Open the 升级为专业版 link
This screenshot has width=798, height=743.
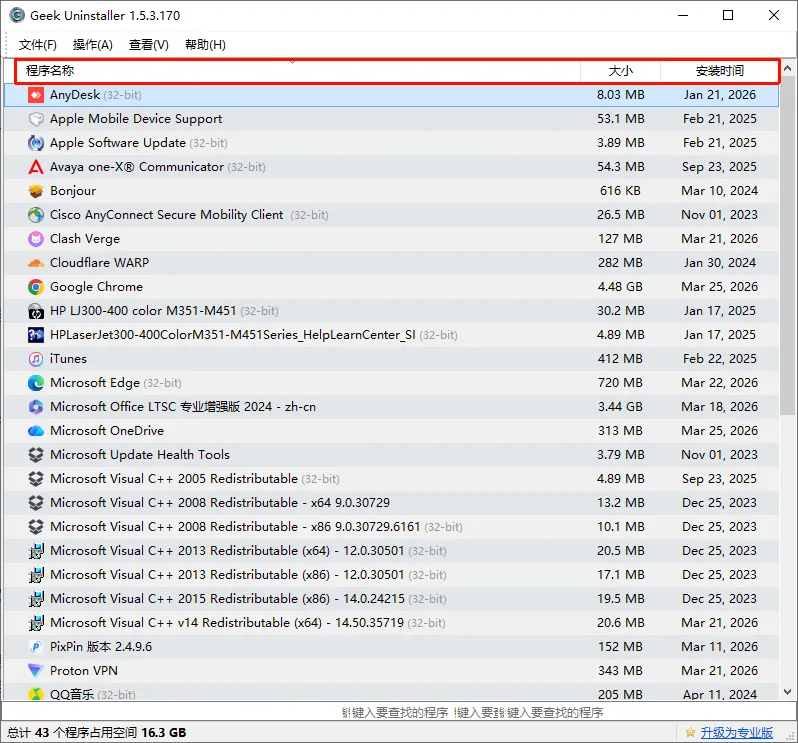point(736,732)
